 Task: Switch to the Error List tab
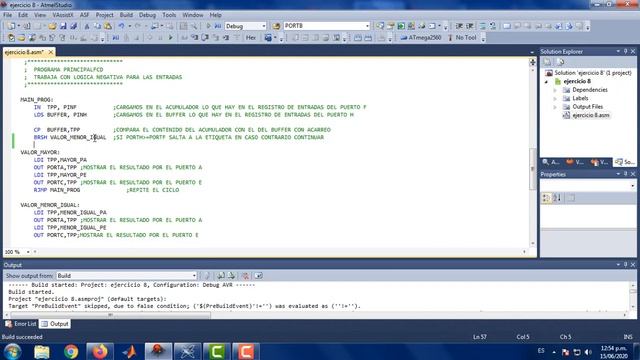pyautogui.click(x=21, y=324)
